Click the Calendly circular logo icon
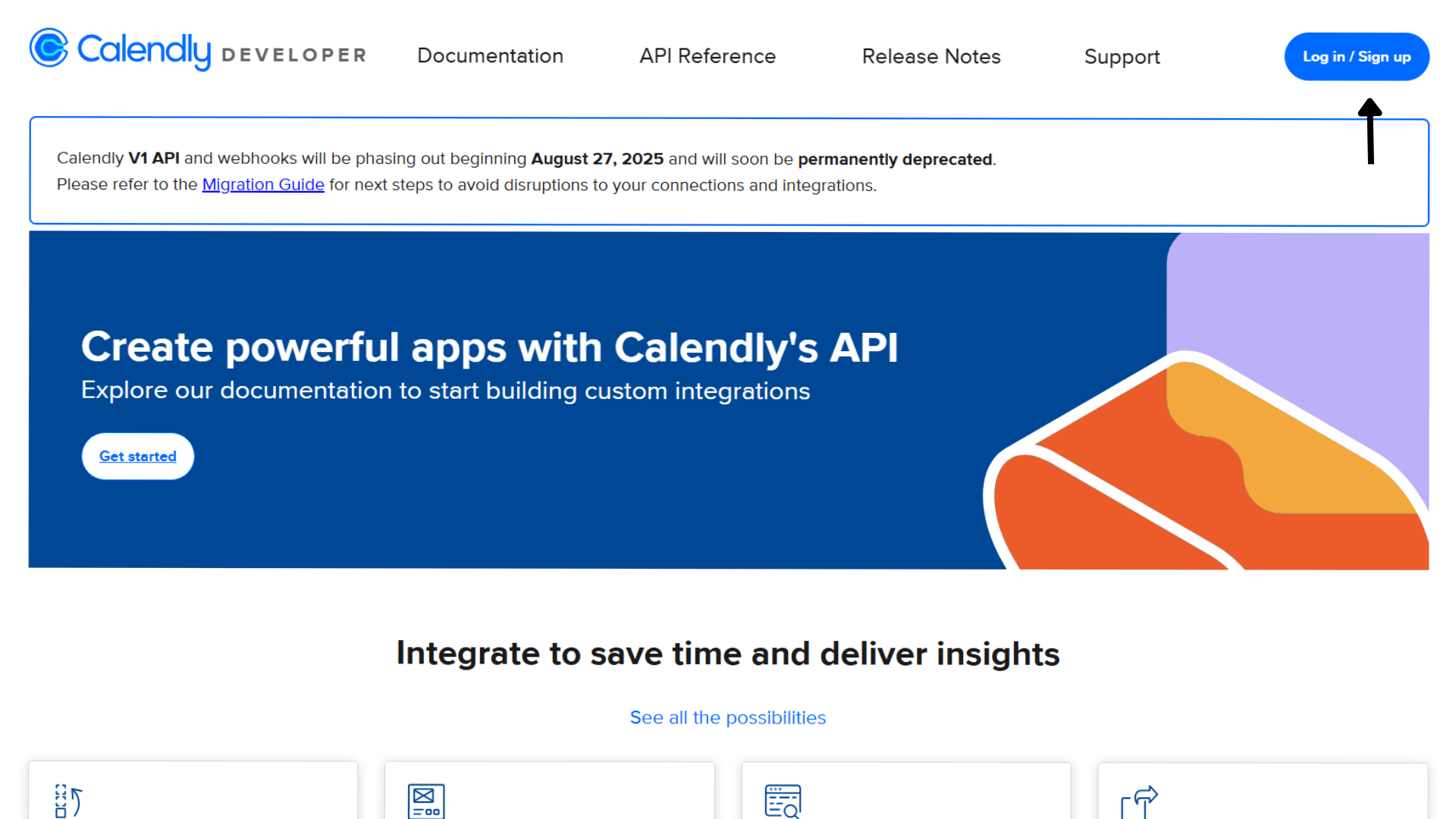The image size is (1456, 819). tap(49, 48)
